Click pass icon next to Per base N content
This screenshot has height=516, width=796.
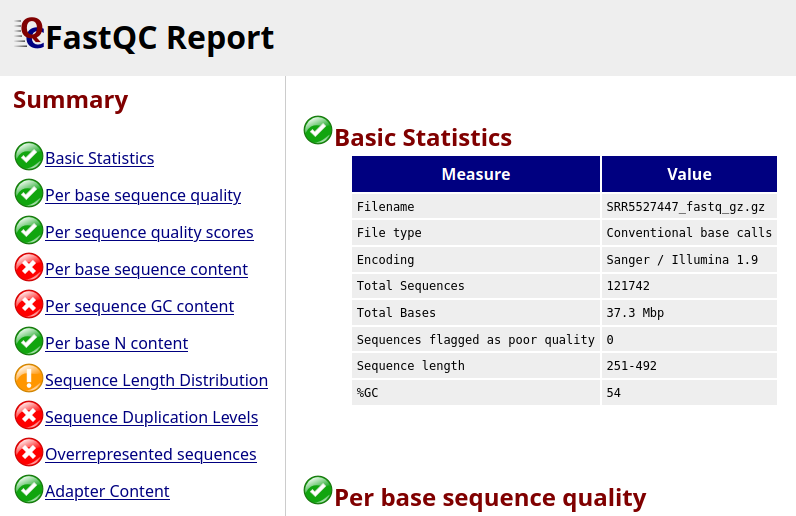click(29, 342)
